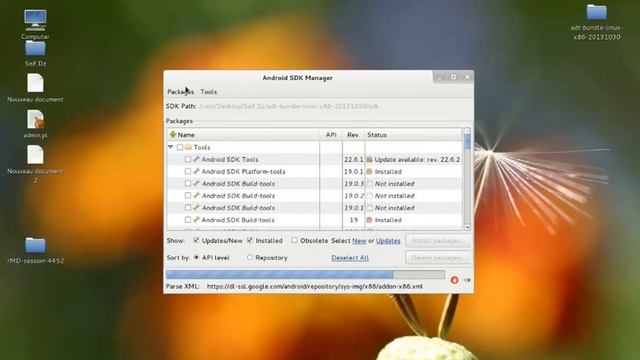Click the Updates link
This screenshot has height=360, width=640.
coord(388,241)
